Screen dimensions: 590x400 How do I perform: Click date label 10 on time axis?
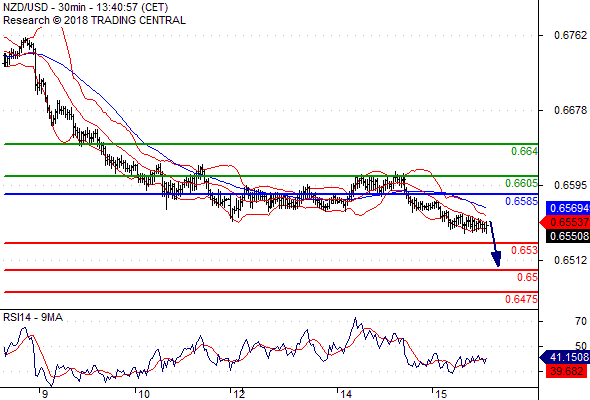coord(143,394)
